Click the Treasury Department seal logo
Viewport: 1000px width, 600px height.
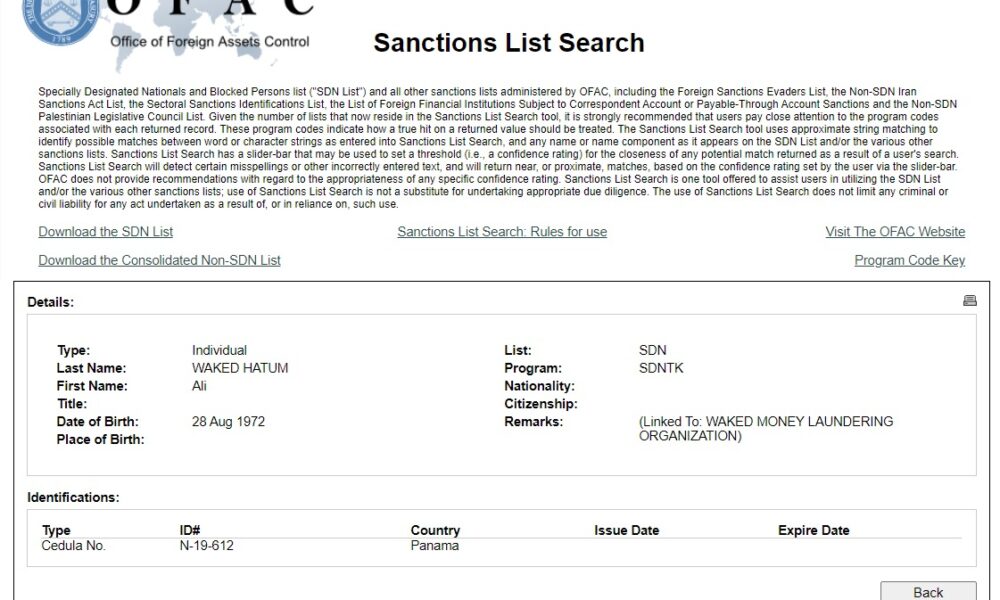click(x=60, y=20)
